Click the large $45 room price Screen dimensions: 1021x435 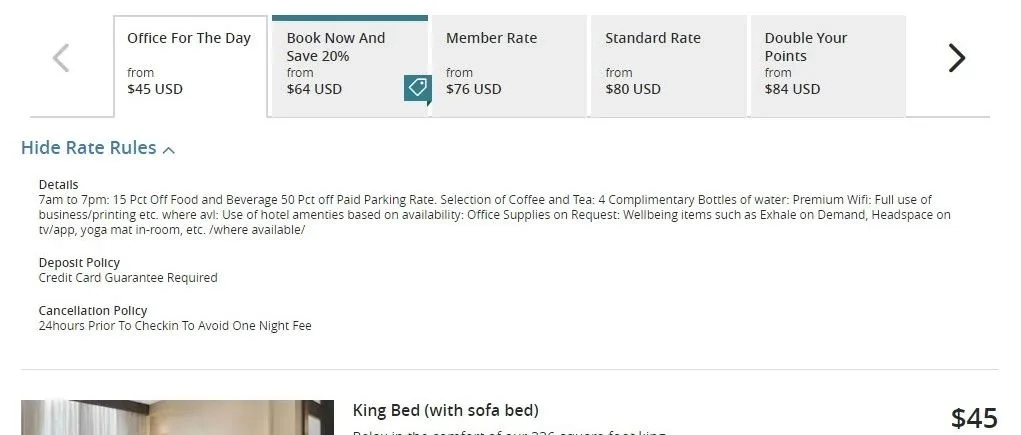973,418
